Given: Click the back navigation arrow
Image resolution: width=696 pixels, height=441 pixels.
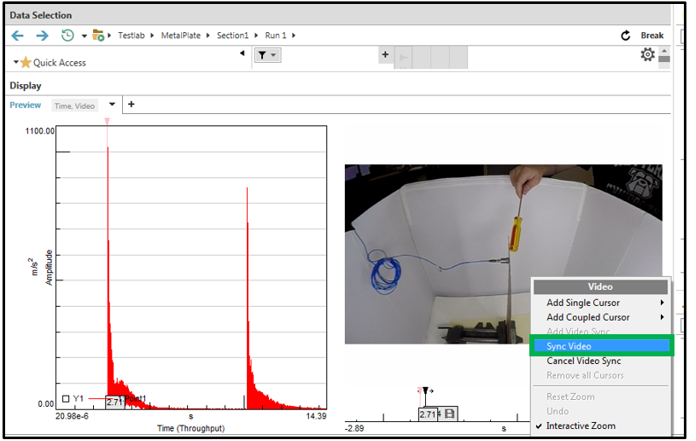Looking at the screenshot, I should tap(17, 35).
